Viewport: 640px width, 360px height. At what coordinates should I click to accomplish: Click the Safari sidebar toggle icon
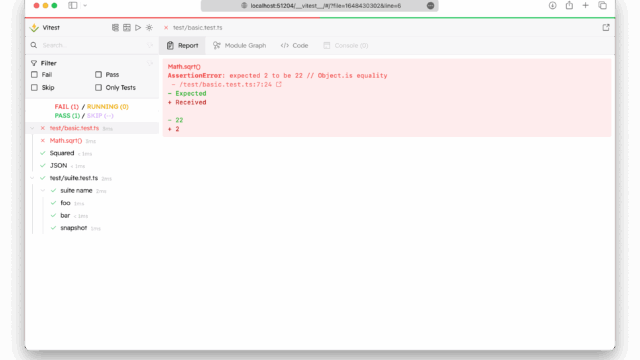click(x=73, y=6)
